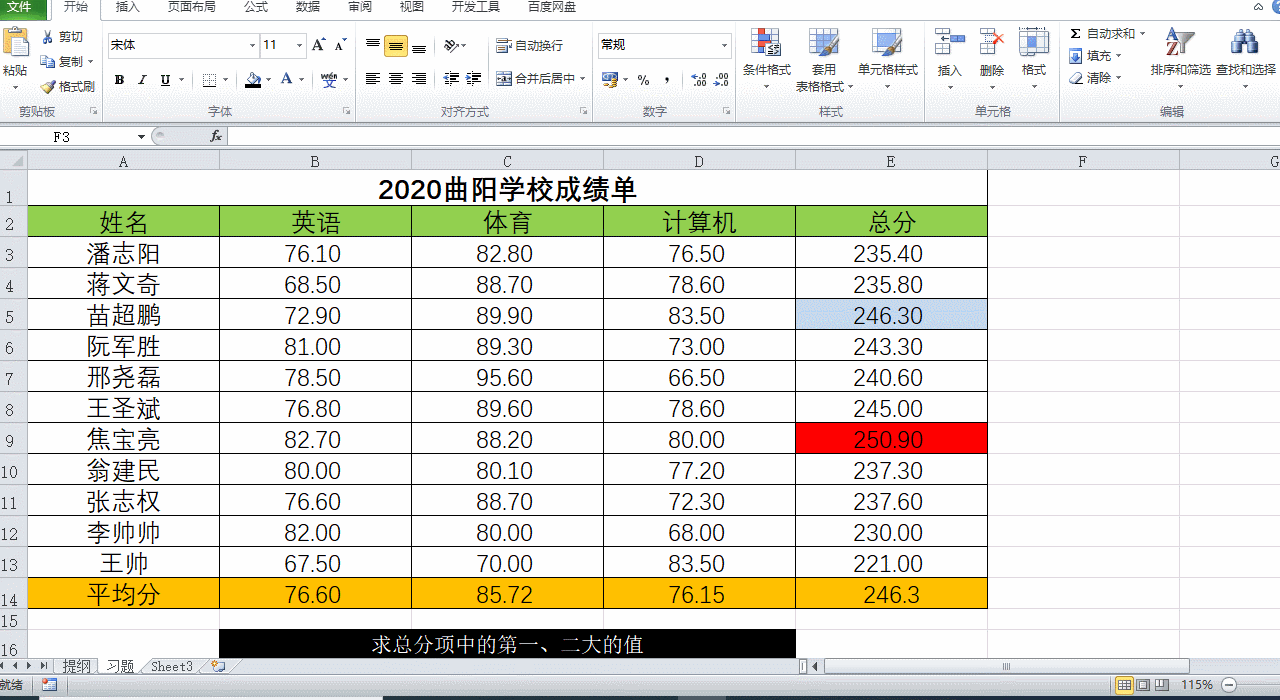
Task: Open the number format dropdown (常规)
Action: point(724,45)
